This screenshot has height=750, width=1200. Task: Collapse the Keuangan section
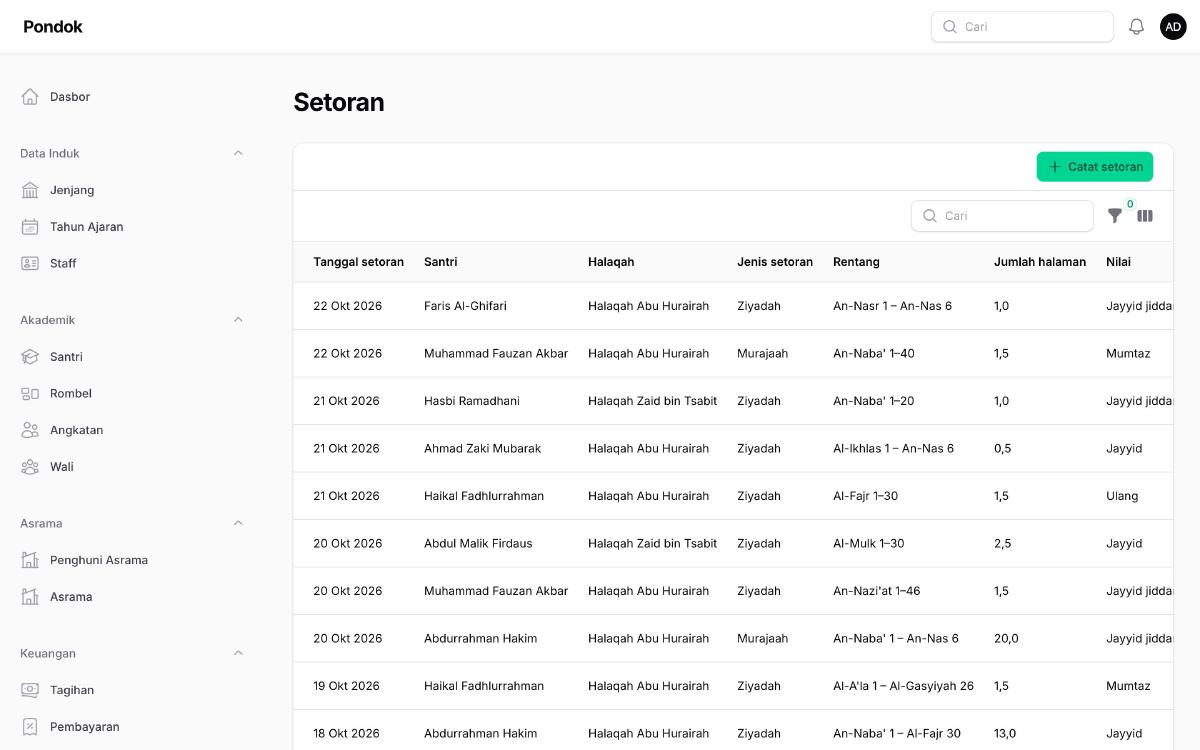point(238,653)
